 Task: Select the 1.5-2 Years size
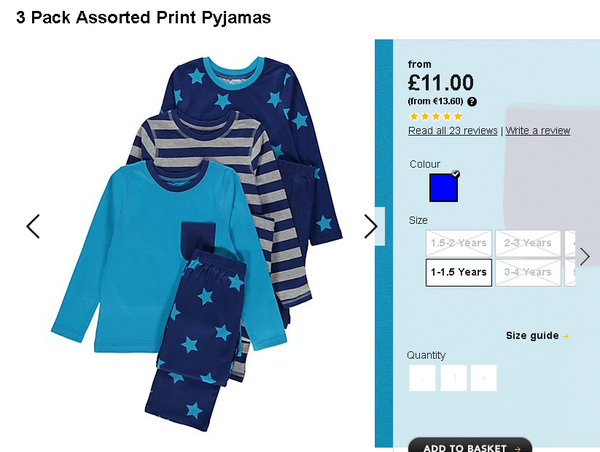pos(458,243)
